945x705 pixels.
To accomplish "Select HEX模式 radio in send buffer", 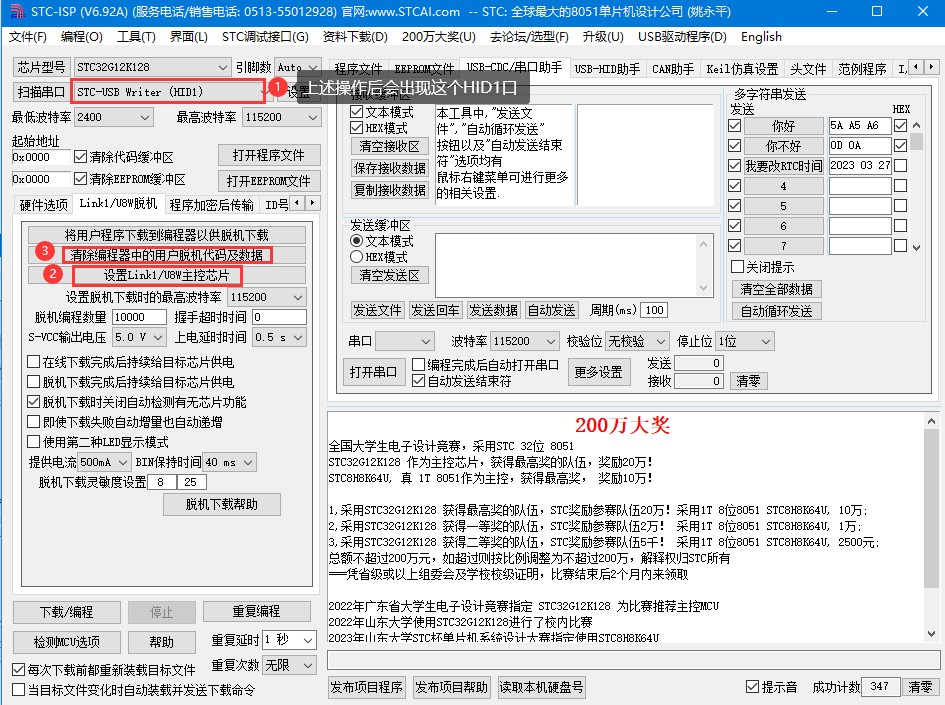I will pyautogui.click(x=357, y=257).
